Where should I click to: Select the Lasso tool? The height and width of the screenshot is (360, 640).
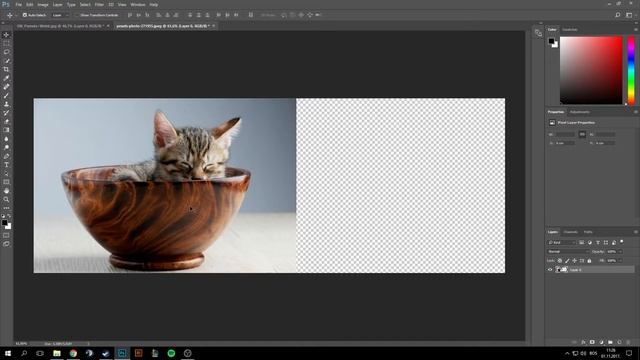(6, 52)
